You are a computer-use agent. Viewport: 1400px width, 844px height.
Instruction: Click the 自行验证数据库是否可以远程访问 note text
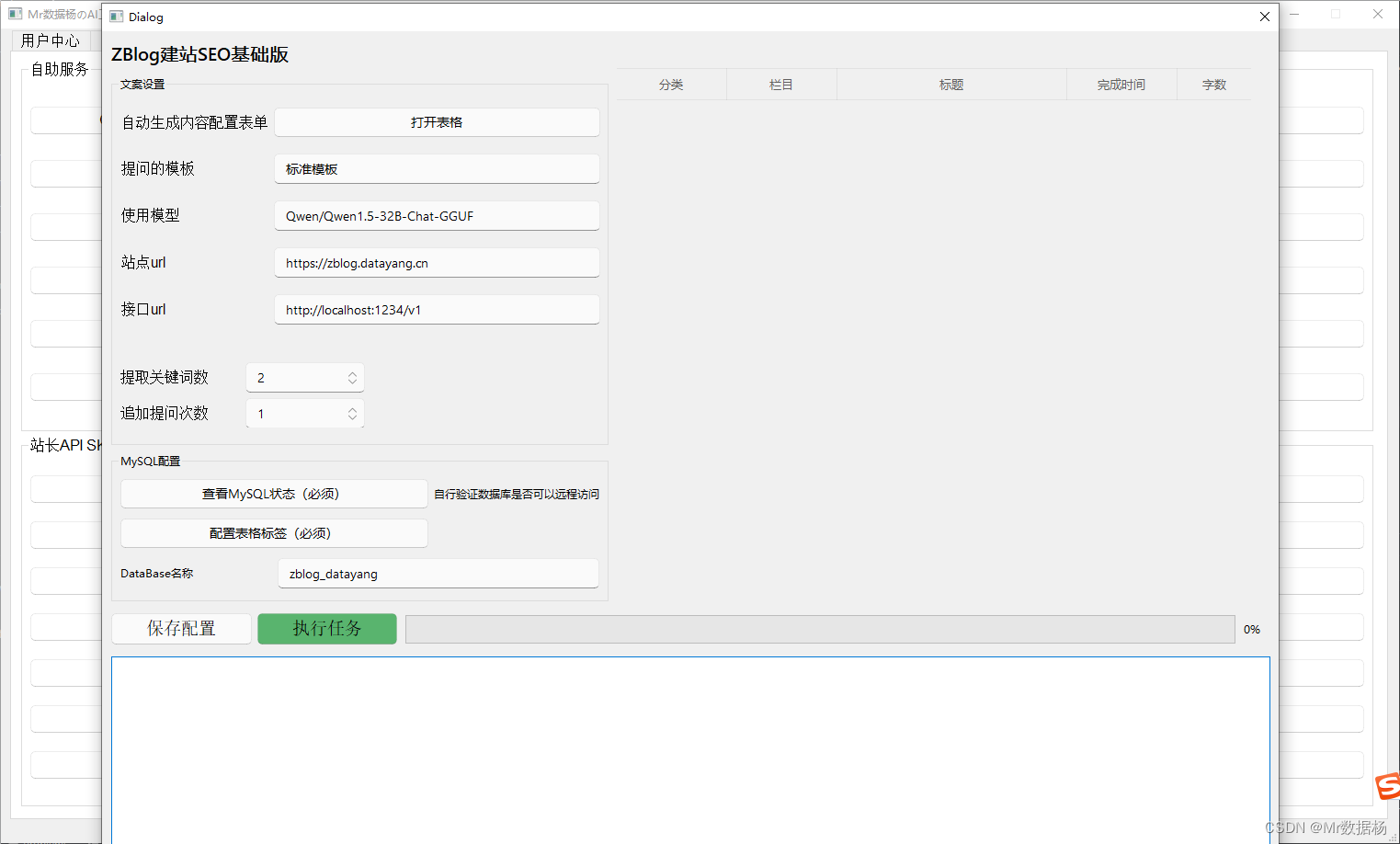click(517, 495)
